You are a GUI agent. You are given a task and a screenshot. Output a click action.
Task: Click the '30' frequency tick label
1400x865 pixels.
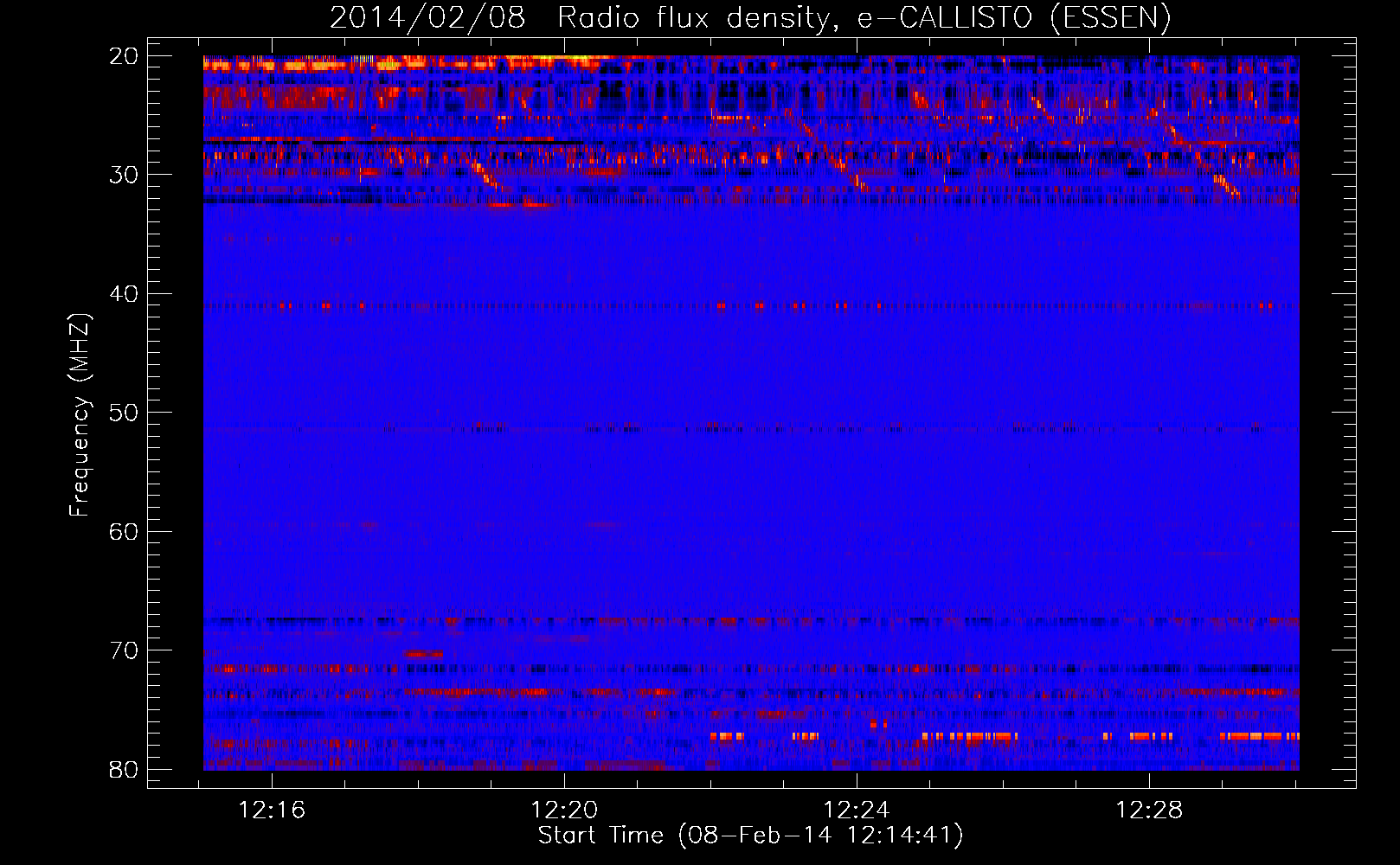[124, 175]
